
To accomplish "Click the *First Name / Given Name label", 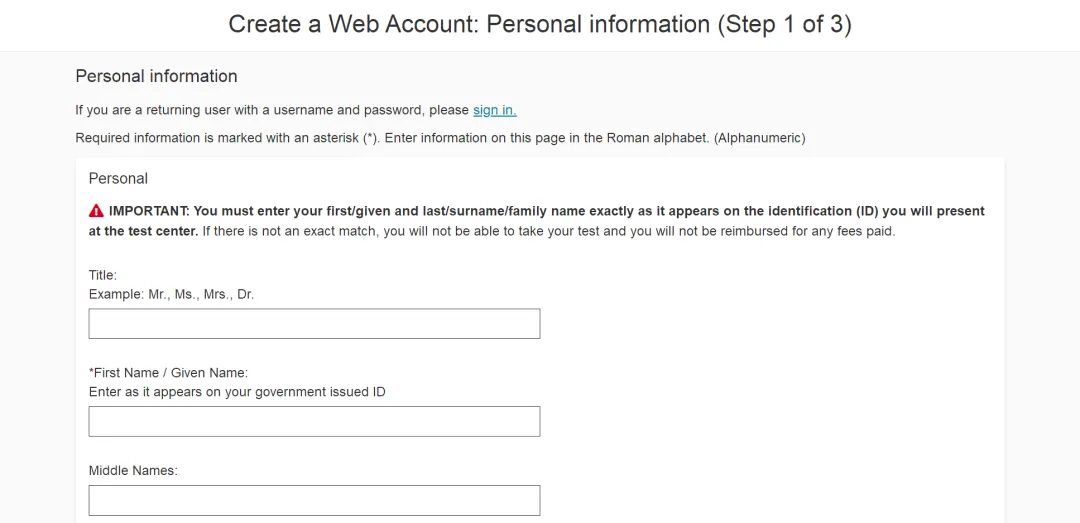I will pyautogui.click(x=168, y=373).
